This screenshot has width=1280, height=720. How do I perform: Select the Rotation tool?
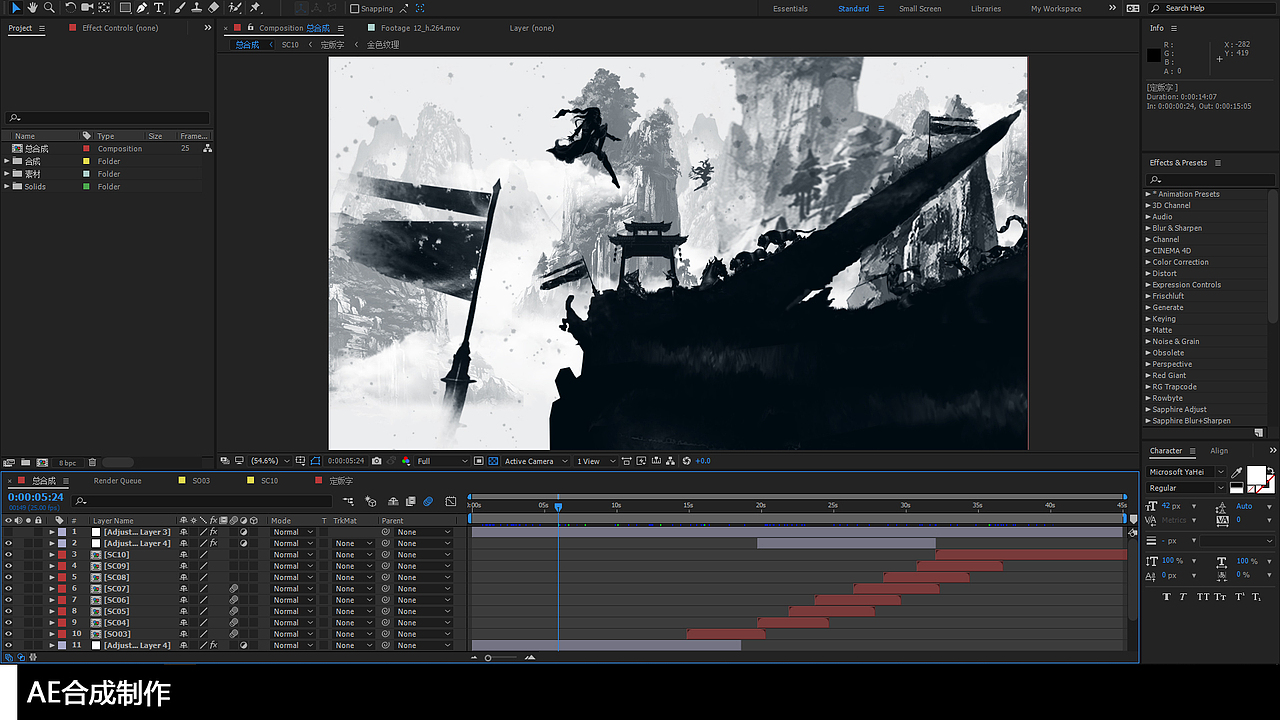tap(71, 8)
